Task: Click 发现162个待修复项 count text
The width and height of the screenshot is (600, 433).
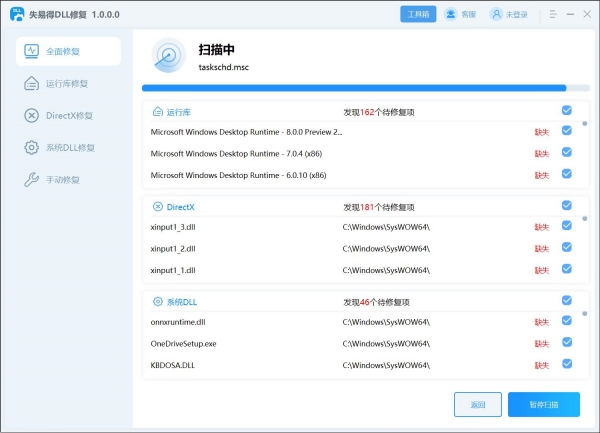Action: point(379,112)
